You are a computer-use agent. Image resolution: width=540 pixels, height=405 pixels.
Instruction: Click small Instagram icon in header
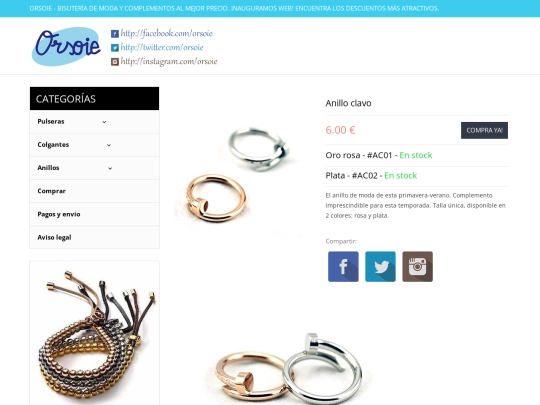(x=115, y=62)
